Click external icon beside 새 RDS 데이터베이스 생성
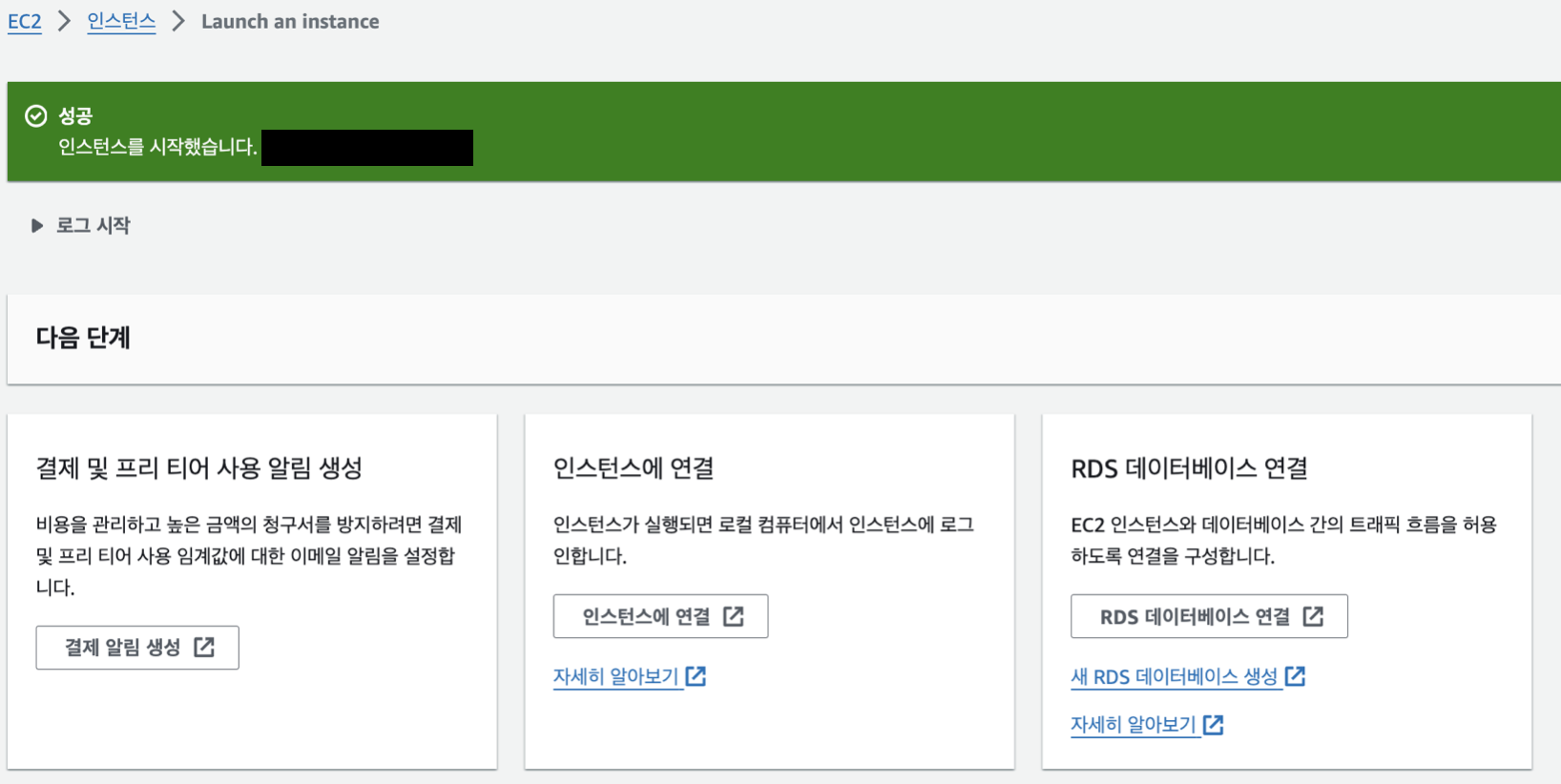 [1295, 676]
